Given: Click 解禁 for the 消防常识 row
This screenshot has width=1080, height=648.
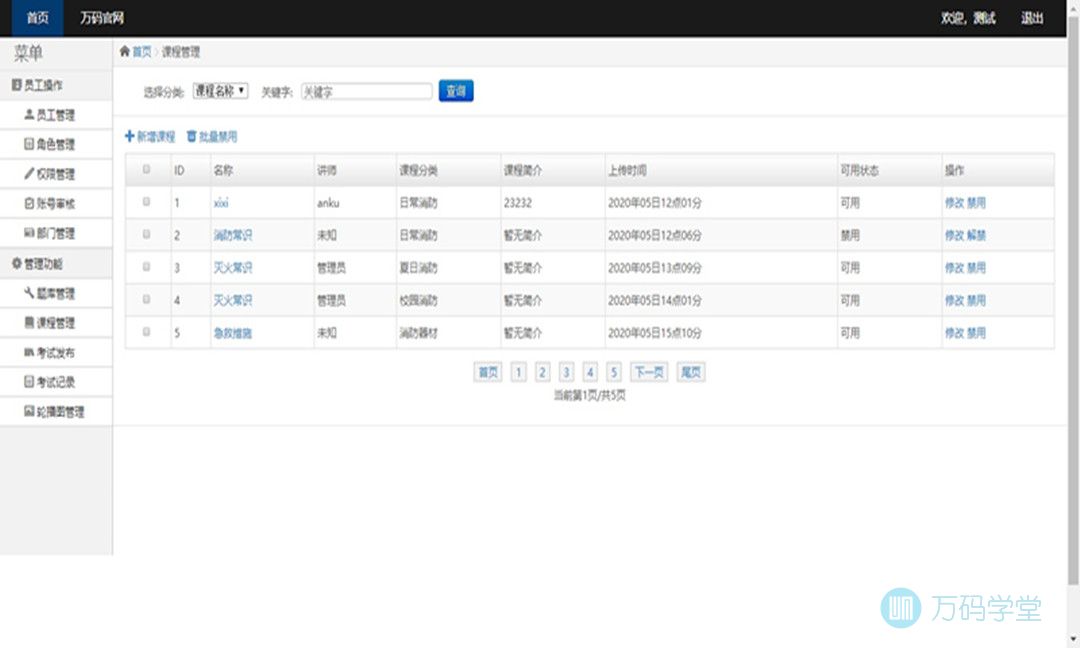Looking at the screenshot, I should coord(976,236).
